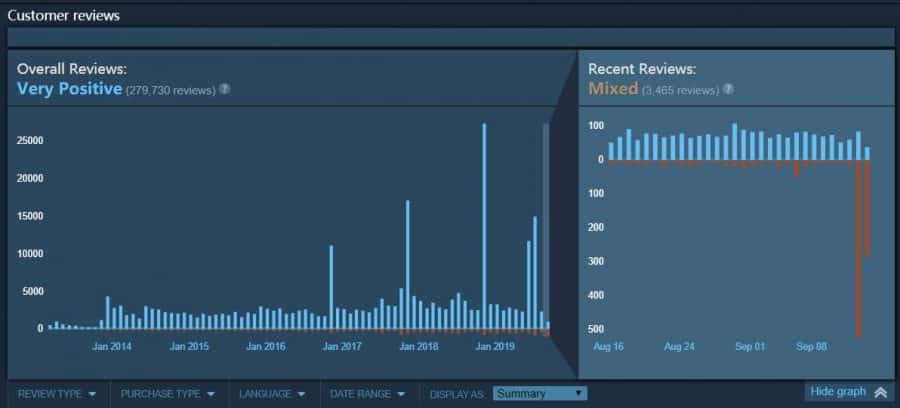Click the Jan 2016 axis label

pos(265,347)
